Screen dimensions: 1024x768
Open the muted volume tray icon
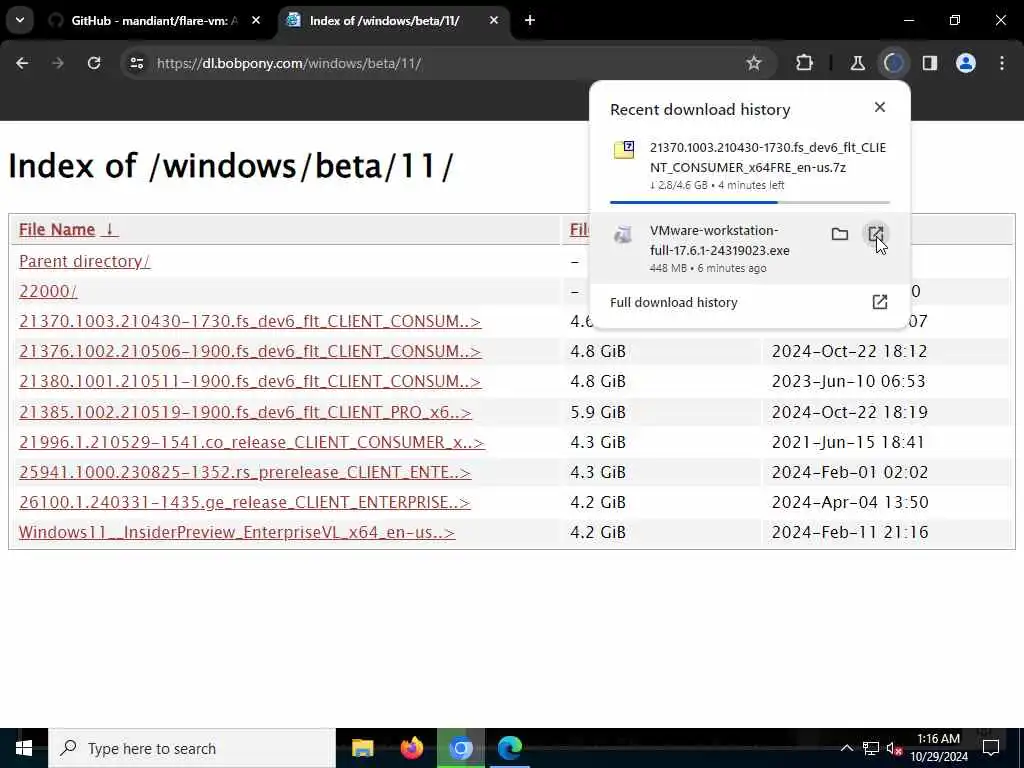[894, 749]
